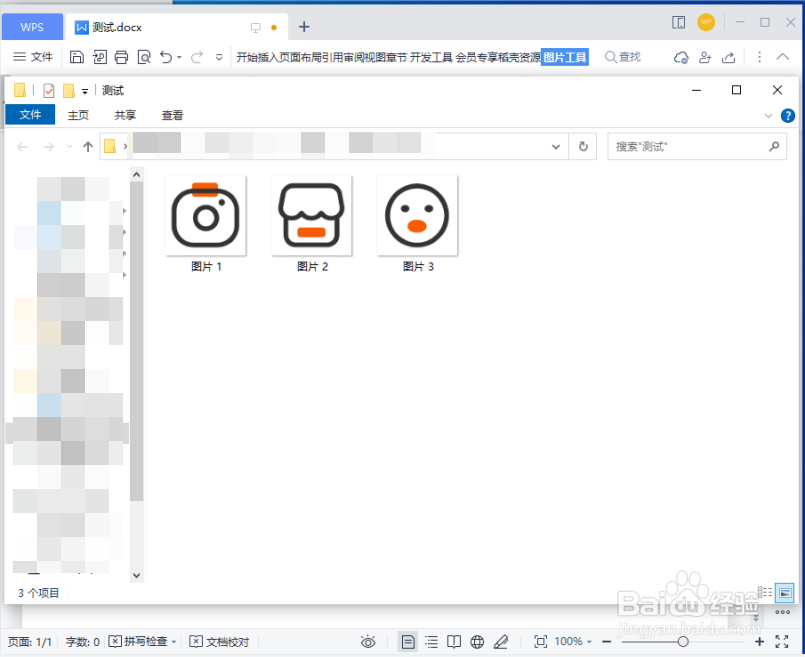The height and width of the screenshot is (657, 805).
Task: Expand the quick access toolbar customize arrow
Action: point(219,57)
